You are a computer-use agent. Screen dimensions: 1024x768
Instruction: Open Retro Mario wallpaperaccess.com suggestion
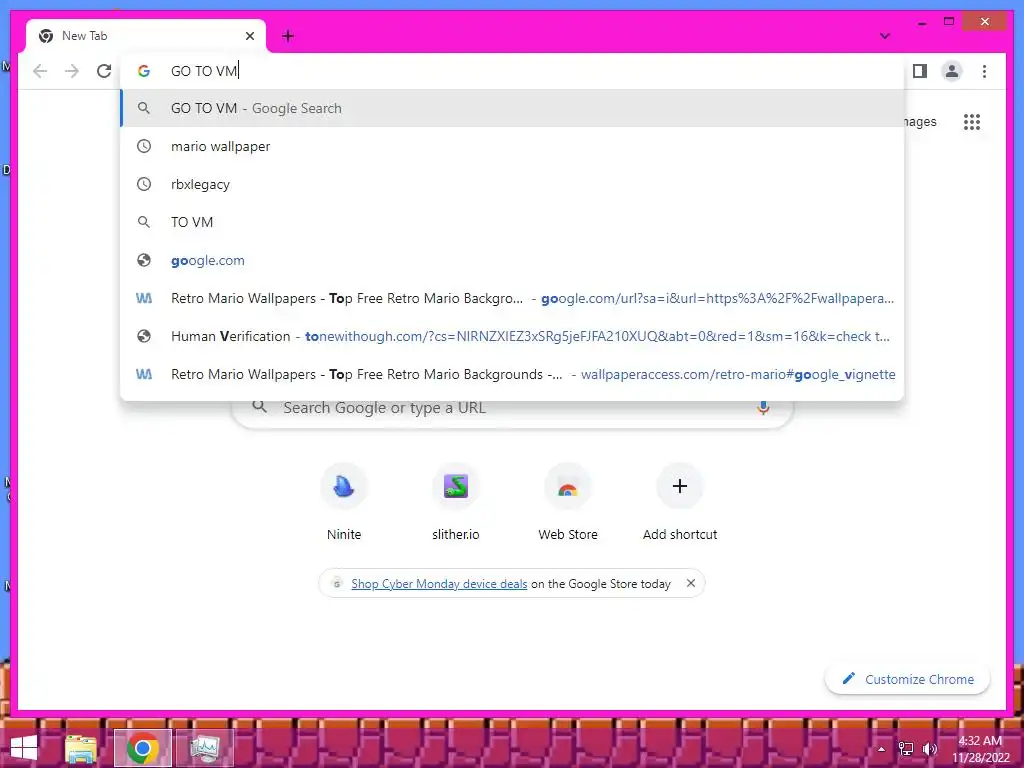tap(512, 374)
